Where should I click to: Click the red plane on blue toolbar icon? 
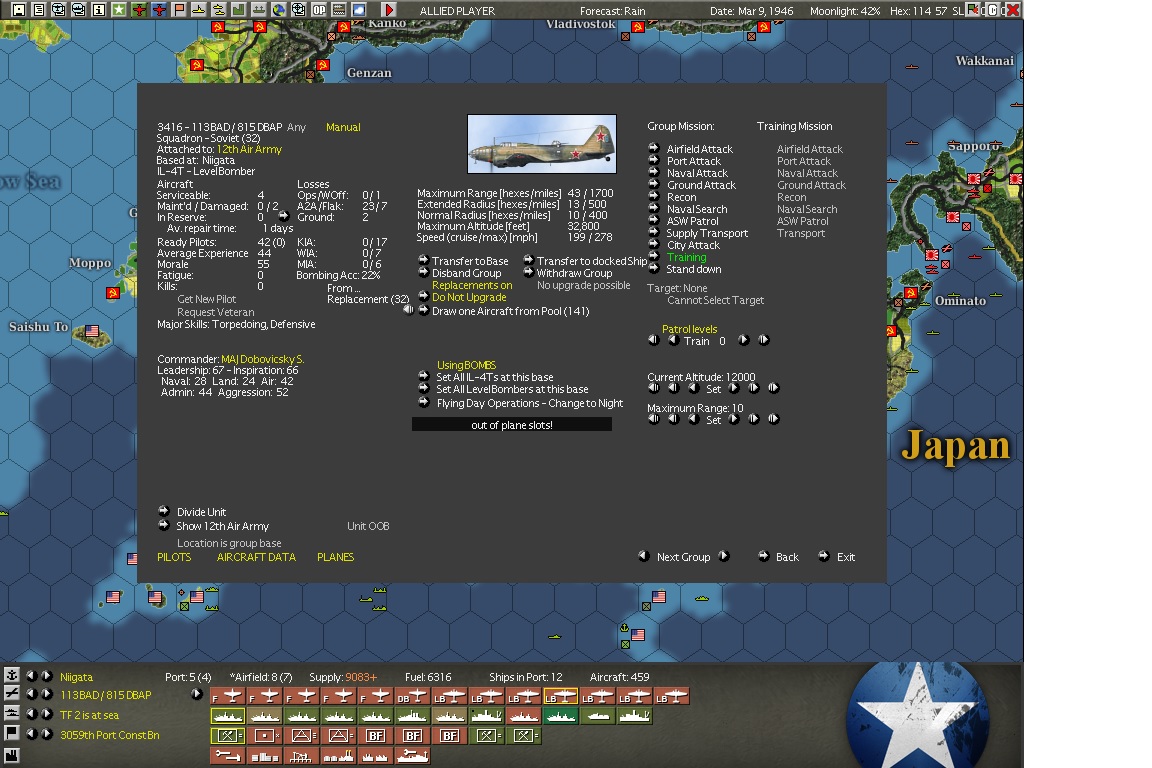(x=158, y=10)
